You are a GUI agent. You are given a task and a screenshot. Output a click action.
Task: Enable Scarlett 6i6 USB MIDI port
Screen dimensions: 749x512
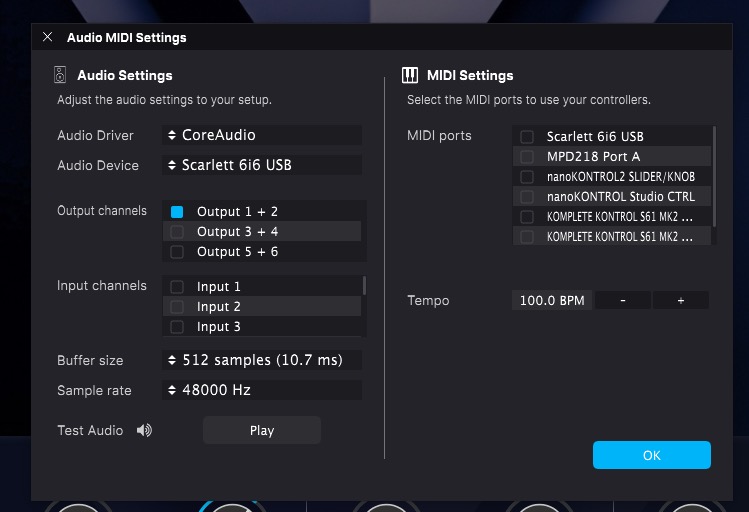coord(526,136)
